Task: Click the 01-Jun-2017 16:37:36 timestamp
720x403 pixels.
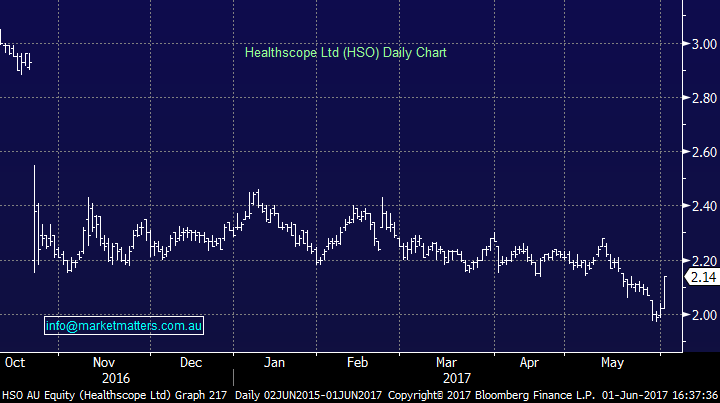Action: [660, 395]
